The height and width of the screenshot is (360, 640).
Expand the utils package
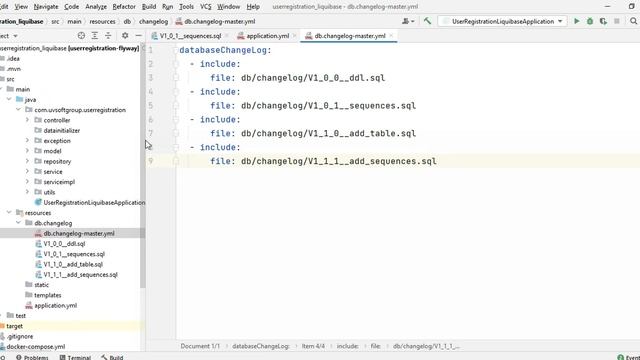tap(27, 192)
